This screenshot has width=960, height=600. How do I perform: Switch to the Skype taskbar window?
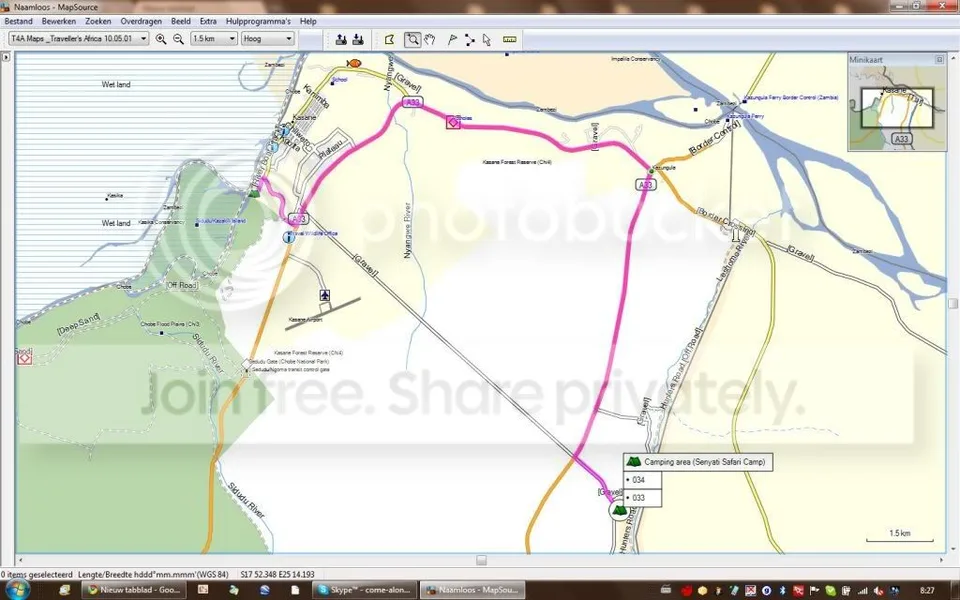tap(365, 590)
